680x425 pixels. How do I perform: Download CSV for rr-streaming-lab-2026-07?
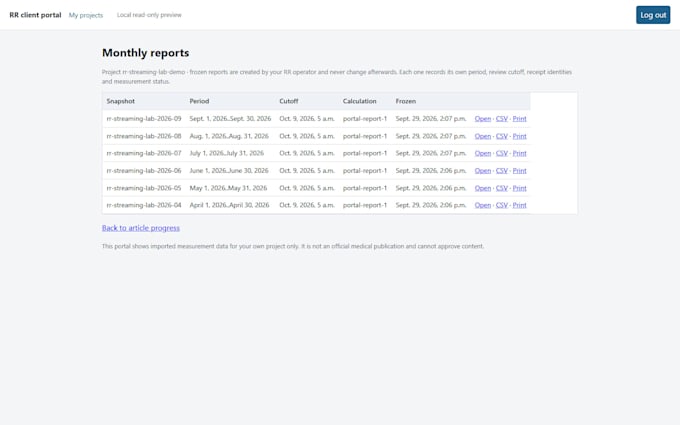coord(502,153)
